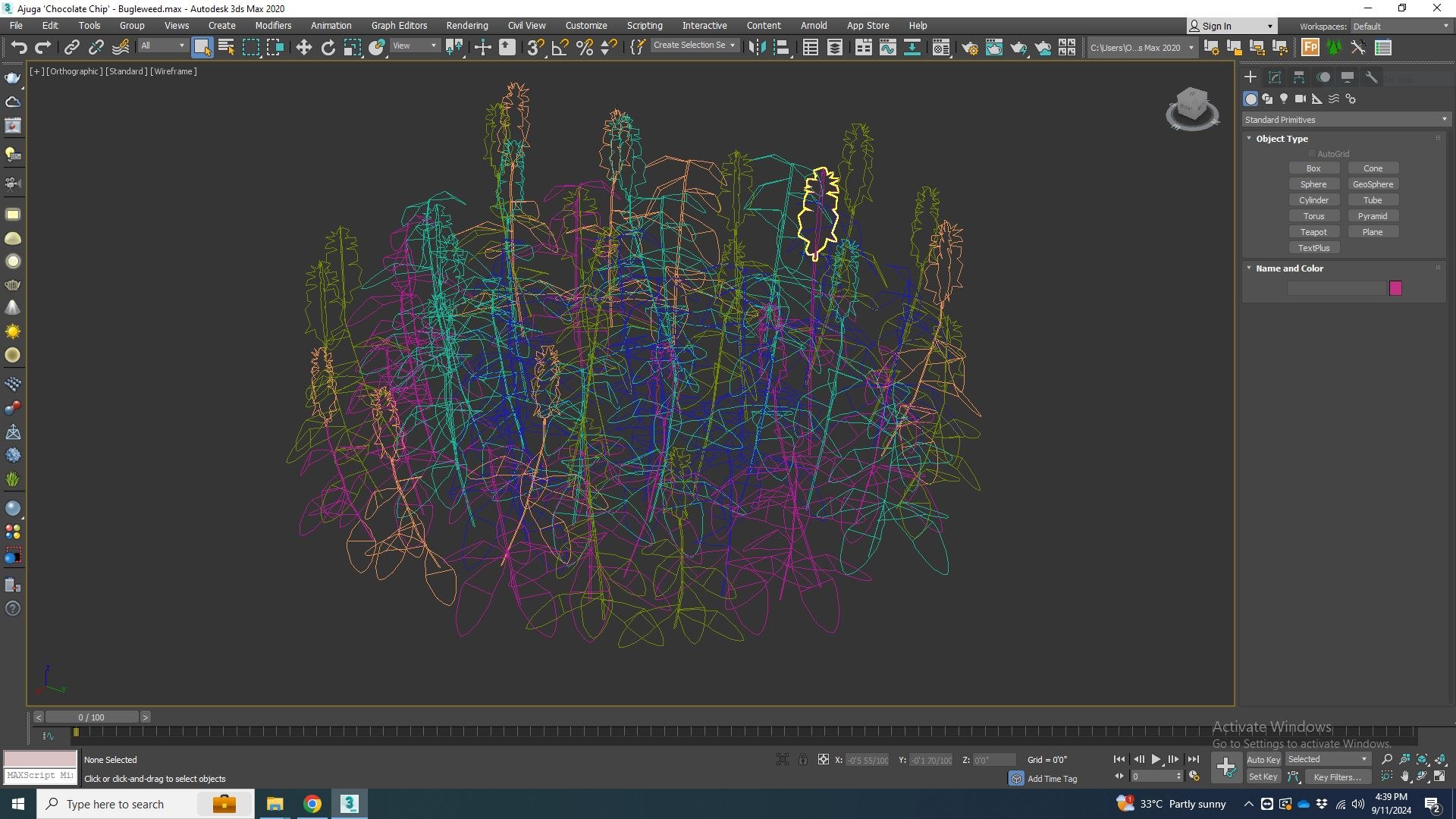
Task: Open the Scripting menu
Action: click(x=645, y=26)
